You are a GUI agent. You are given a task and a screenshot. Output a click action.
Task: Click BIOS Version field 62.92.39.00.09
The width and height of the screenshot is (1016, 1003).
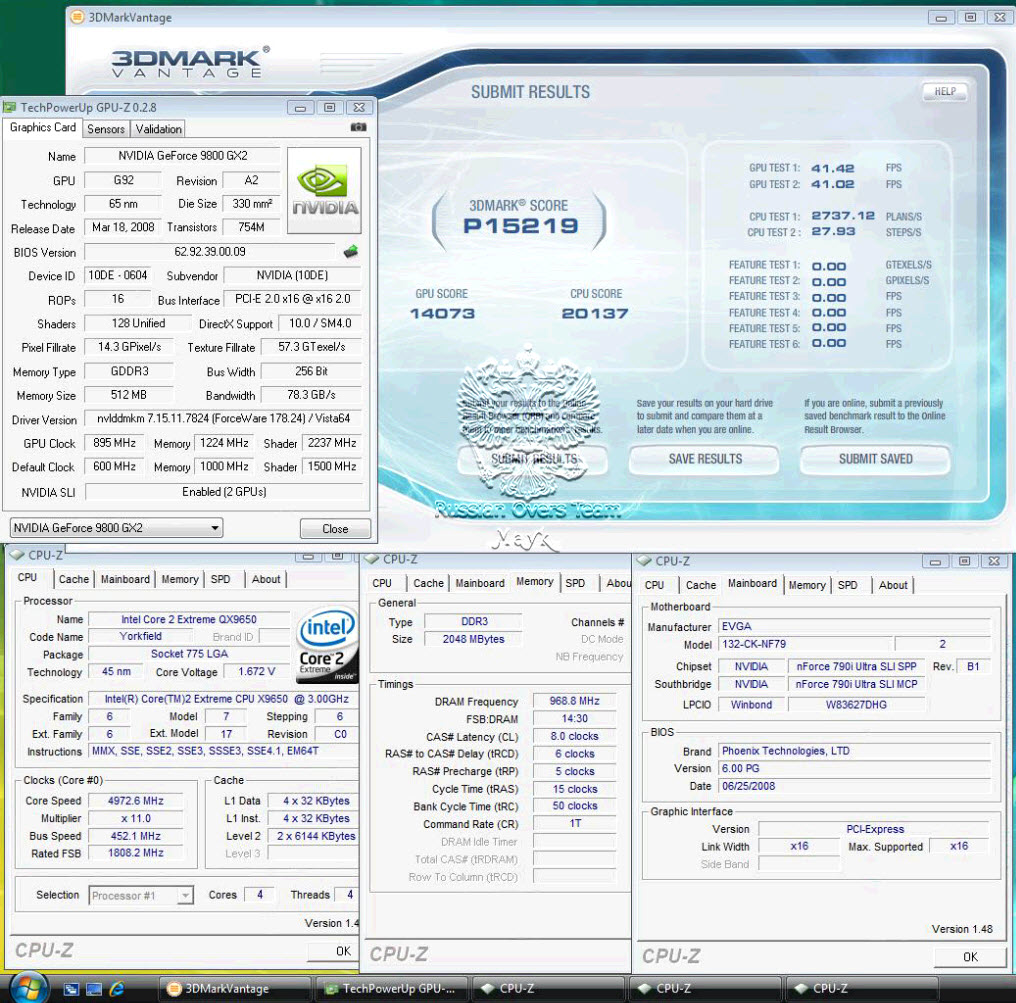coord(210,251)
